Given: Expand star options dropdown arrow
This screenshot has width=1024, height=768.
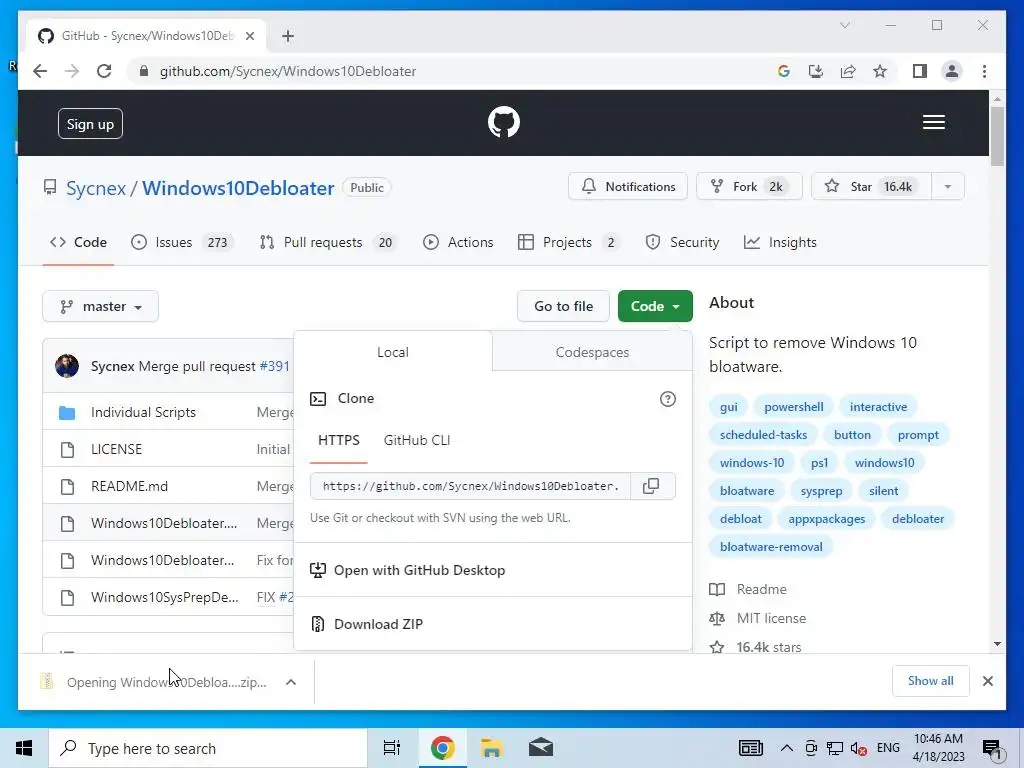Looking at the screenshot, I should [948, 187].
